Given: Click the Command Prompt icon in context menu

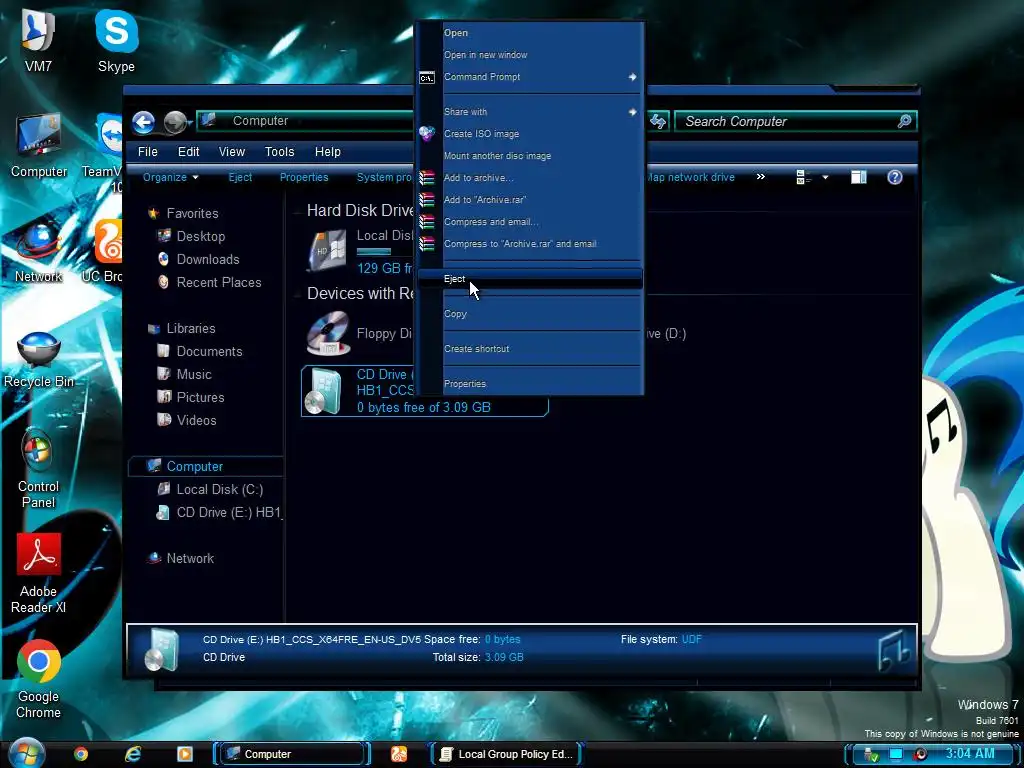Looking at the screenshot, I should click(426, 78).
